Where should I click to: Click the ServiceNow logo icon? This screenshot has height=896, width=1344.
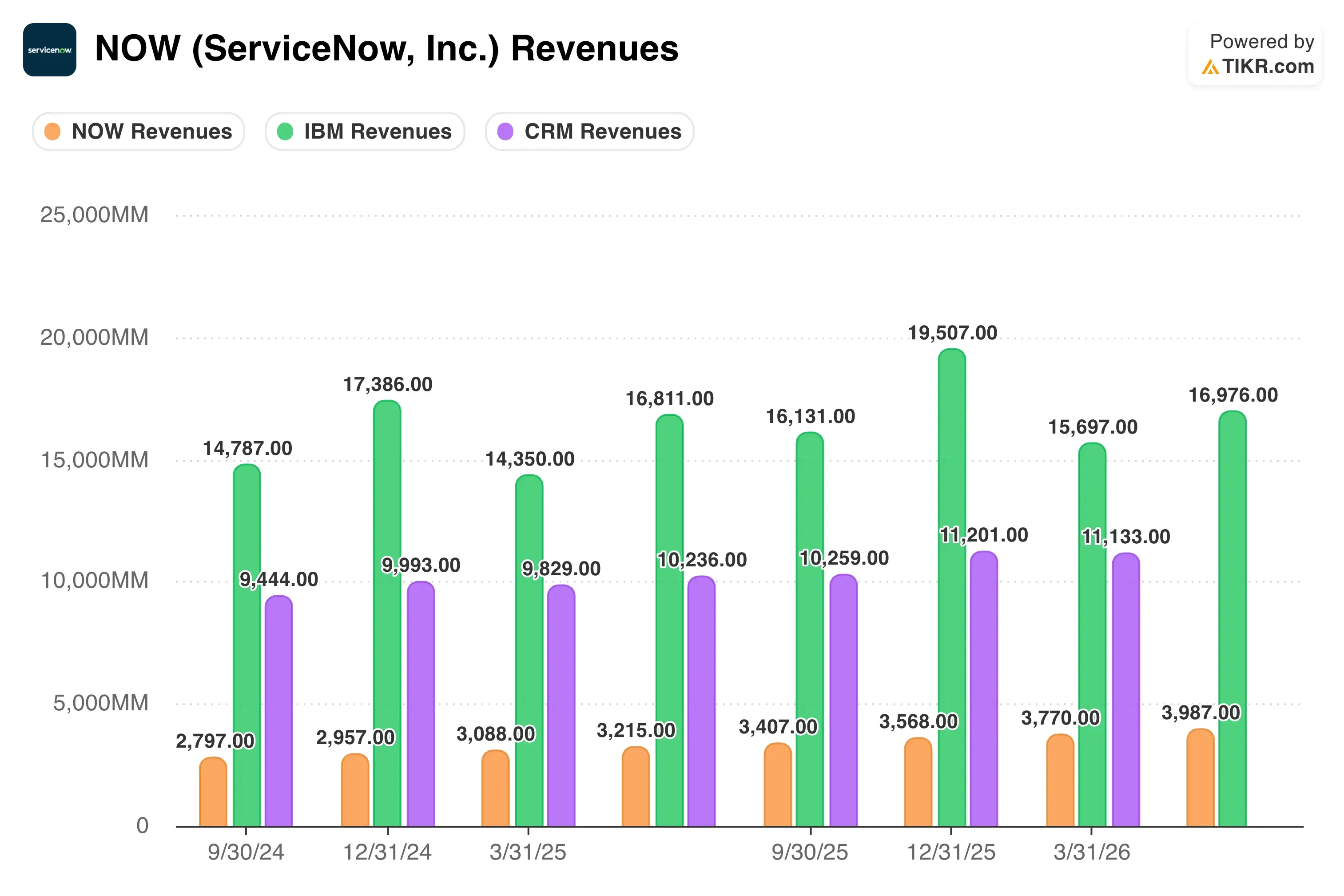pos(50,50)
